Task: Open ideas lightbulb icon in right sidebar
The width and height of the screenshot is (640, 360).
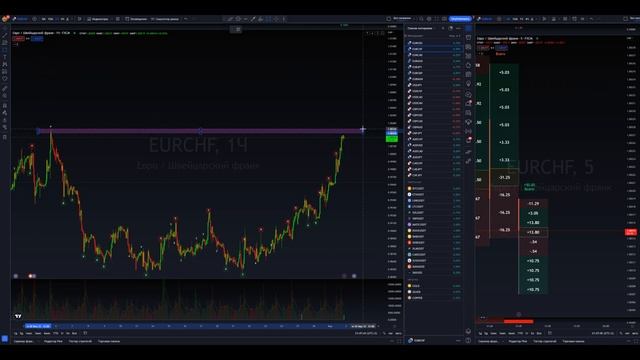Action: tap(469, 84)
